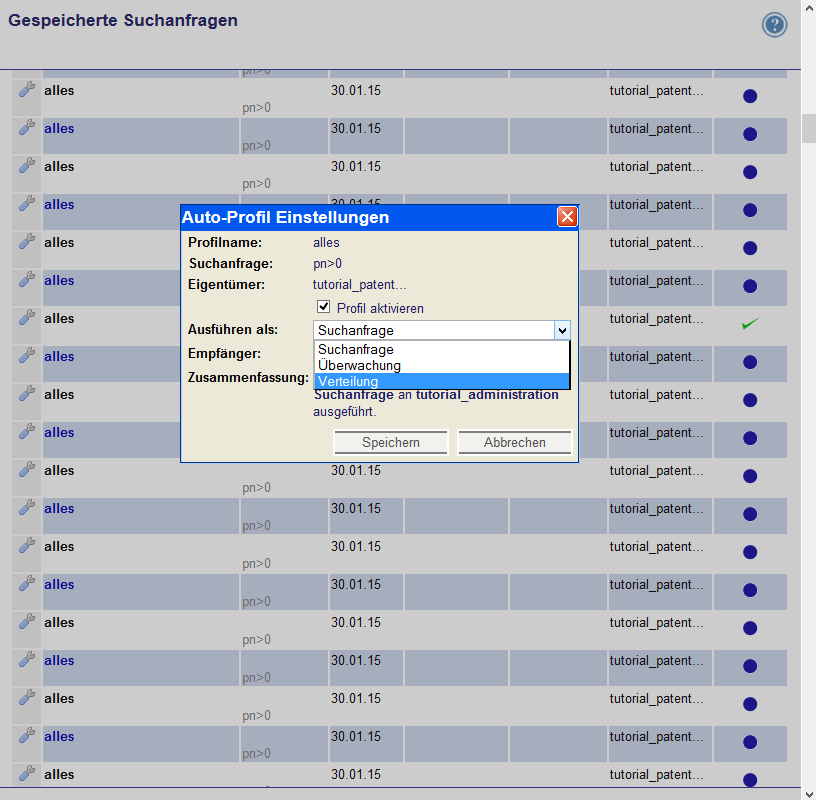816x800 pixels.
Task: Click the blue dot in the first fully visible row
Action: [750, 96]
